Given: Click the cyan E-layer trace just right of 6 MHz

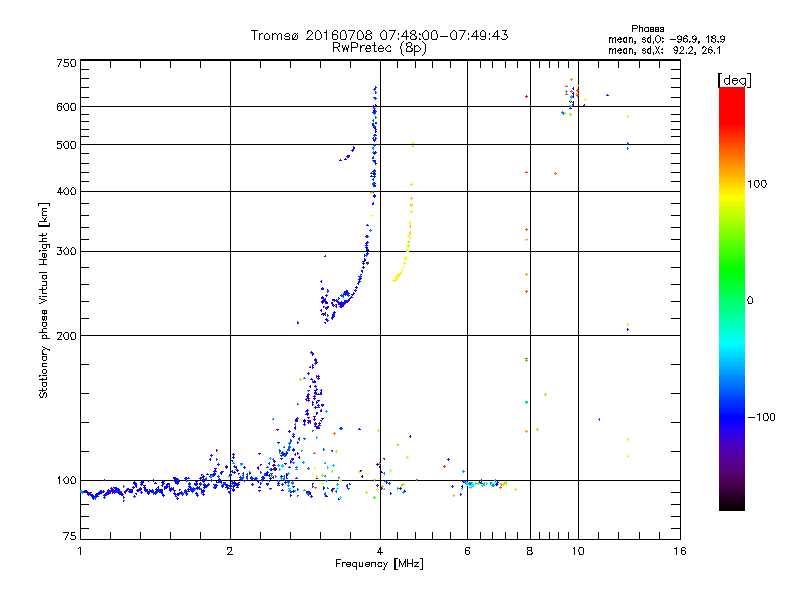Looking at the screenshot, I should (482, 483).
